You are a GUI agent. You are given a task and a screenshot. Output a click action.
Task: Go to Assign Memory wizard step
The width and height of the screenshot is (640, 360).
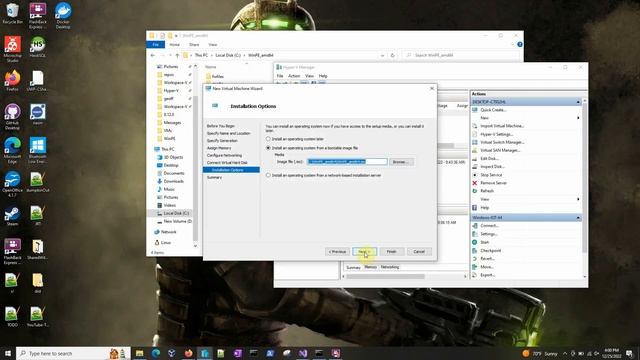[x=219, y=148]
